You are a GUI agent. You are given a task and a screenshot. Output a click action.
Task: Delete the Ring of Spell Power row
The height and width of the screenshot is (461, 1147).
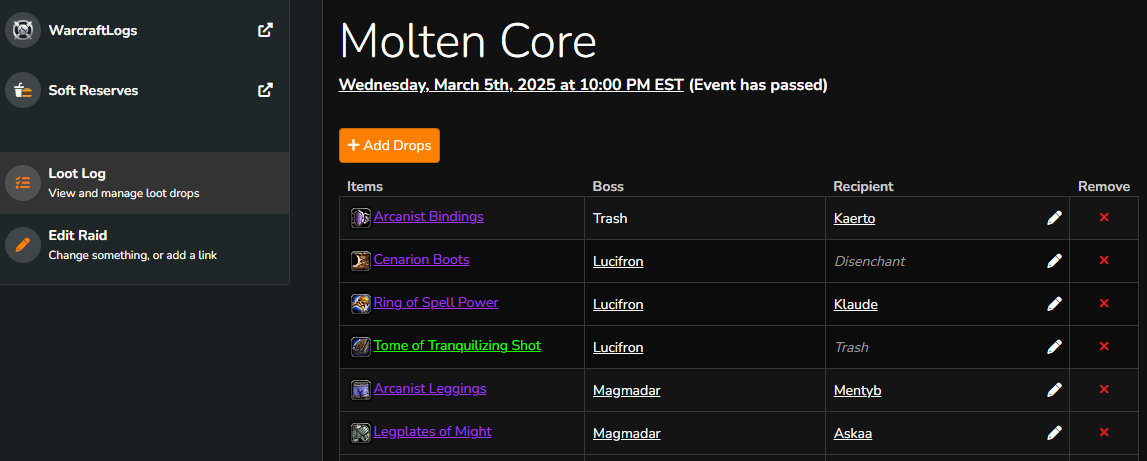click(1104, 303)
